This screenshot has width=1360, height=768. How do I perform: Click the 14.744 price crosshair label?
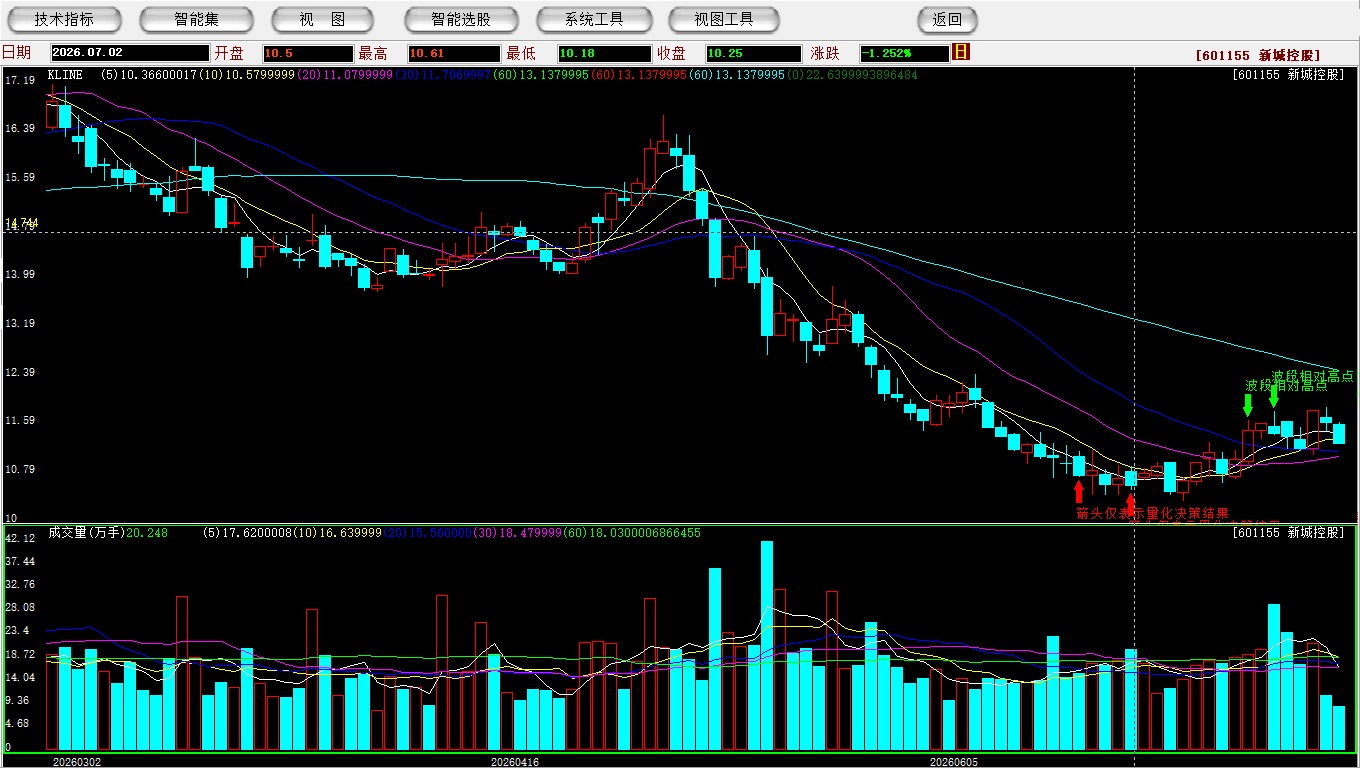click(22, 223)
